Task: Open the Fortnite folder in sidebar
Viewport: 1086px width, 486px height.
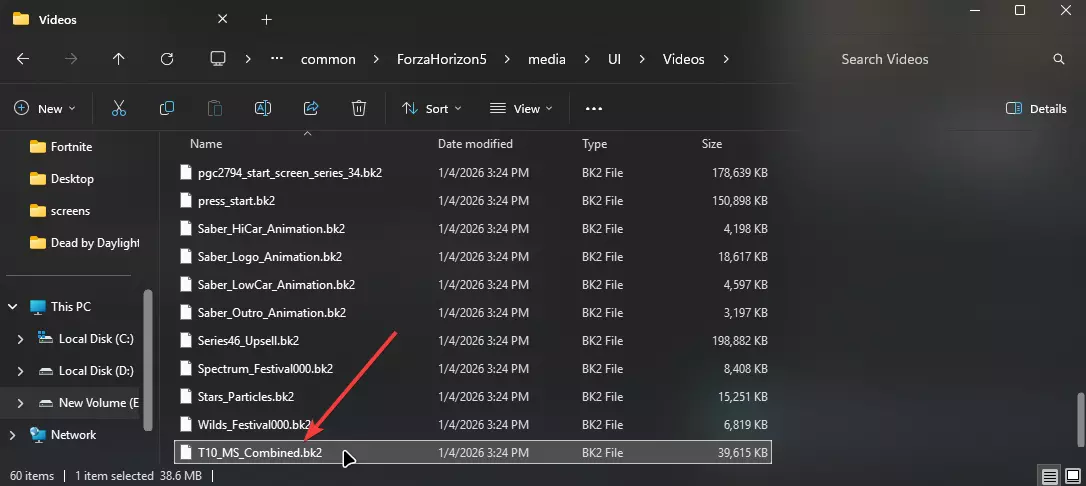Action: [x=71, y=147]
